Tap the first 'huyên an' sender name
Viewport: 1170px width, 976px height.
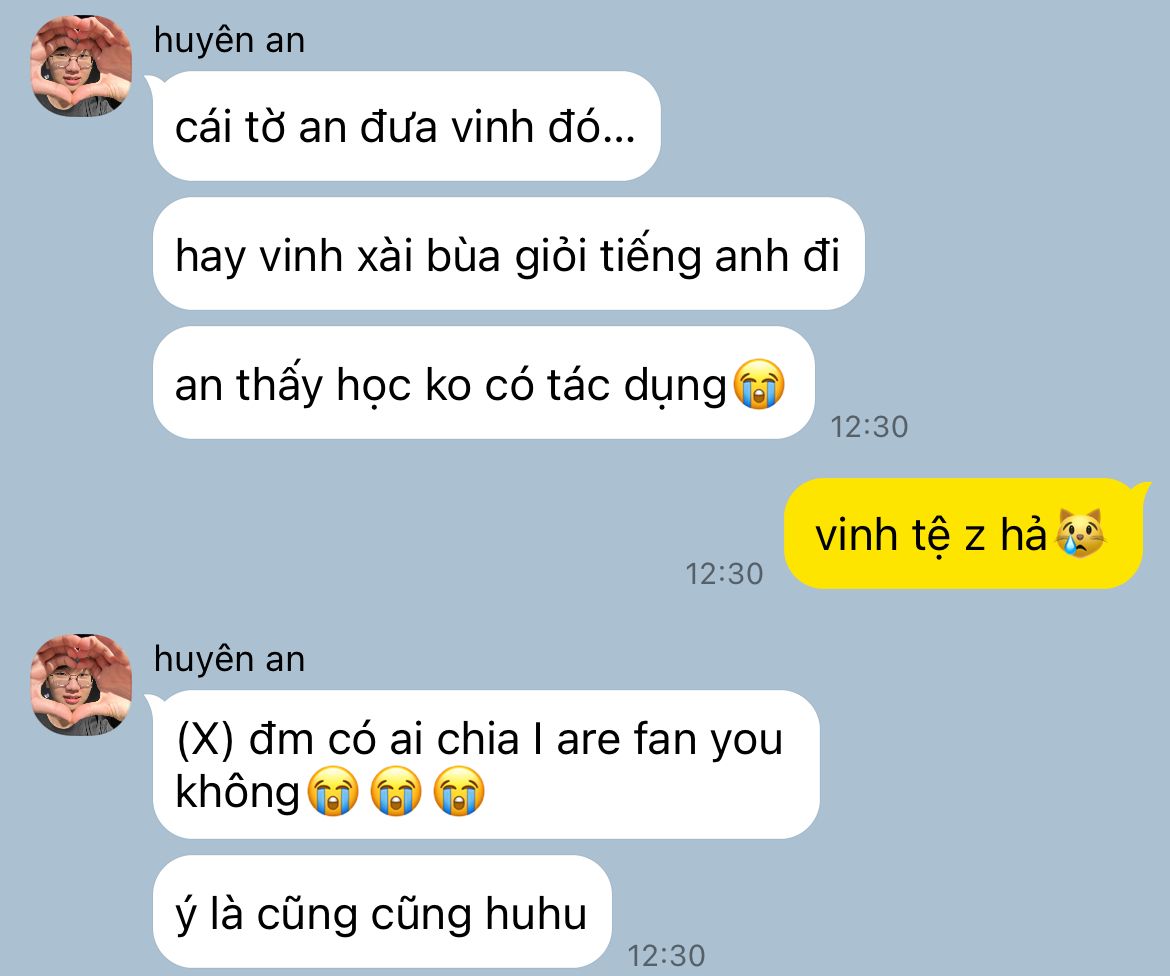coord(229,40)
